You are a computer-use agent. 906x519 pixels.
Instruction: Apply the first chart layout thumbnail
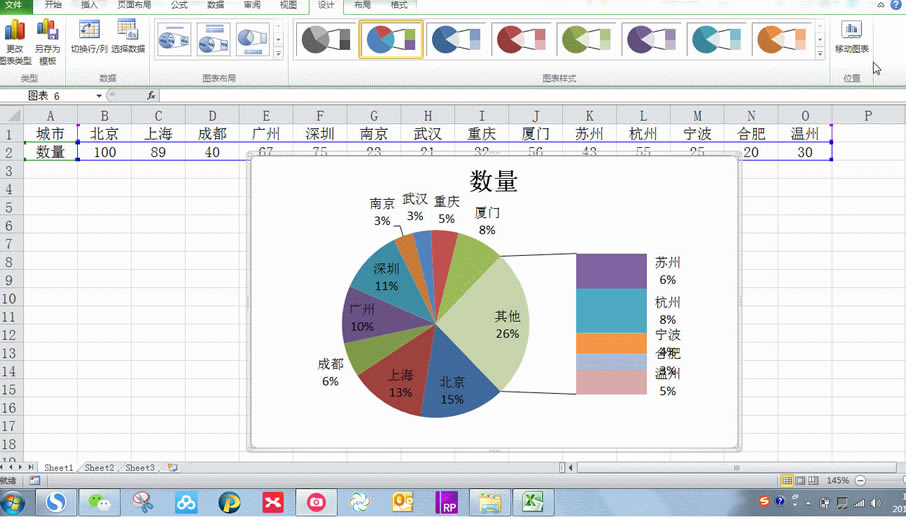tap(174, 39)
